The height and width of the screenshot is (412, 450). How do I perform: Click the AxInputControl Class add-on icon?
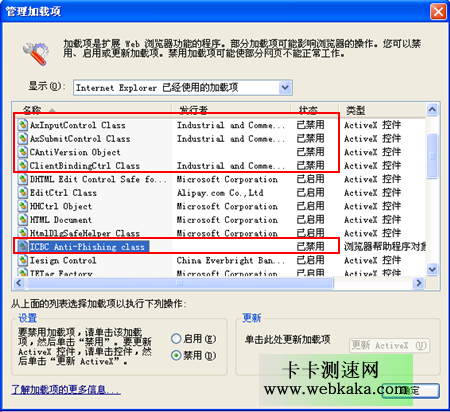click(23, 125)
